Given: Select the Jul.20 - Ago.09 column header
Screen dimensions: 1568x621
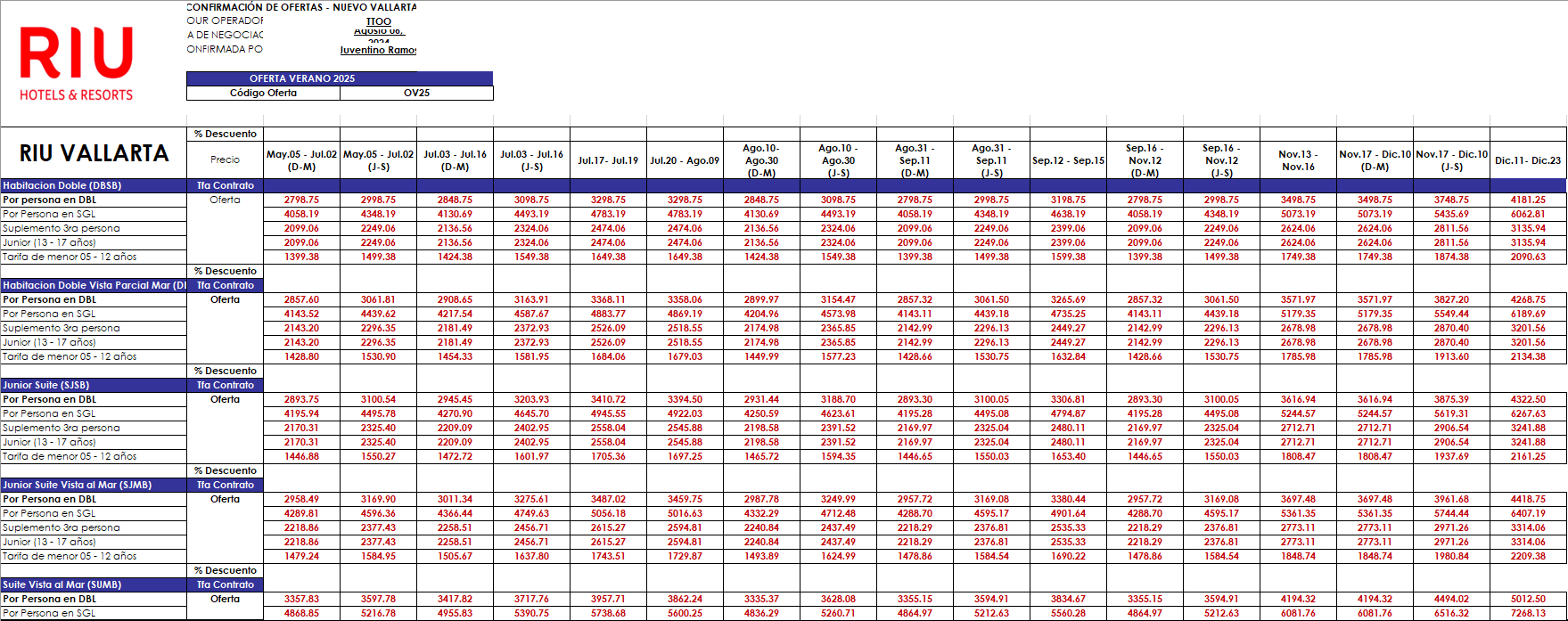Looking at the screenshot, I should click(x=685, y=160).
